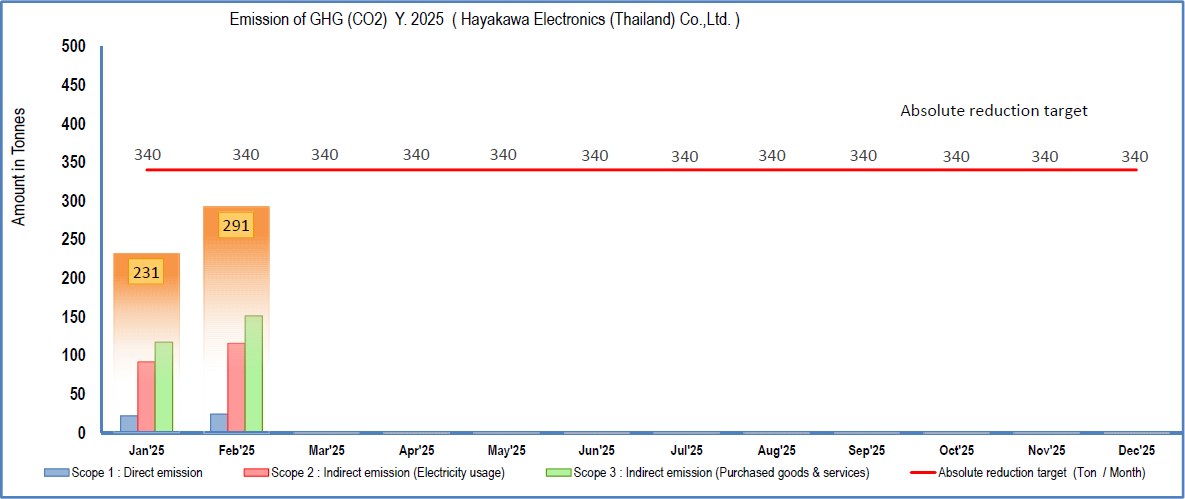
Task: Click the red absolute reduction target line
Action: (x=641, y=170)
